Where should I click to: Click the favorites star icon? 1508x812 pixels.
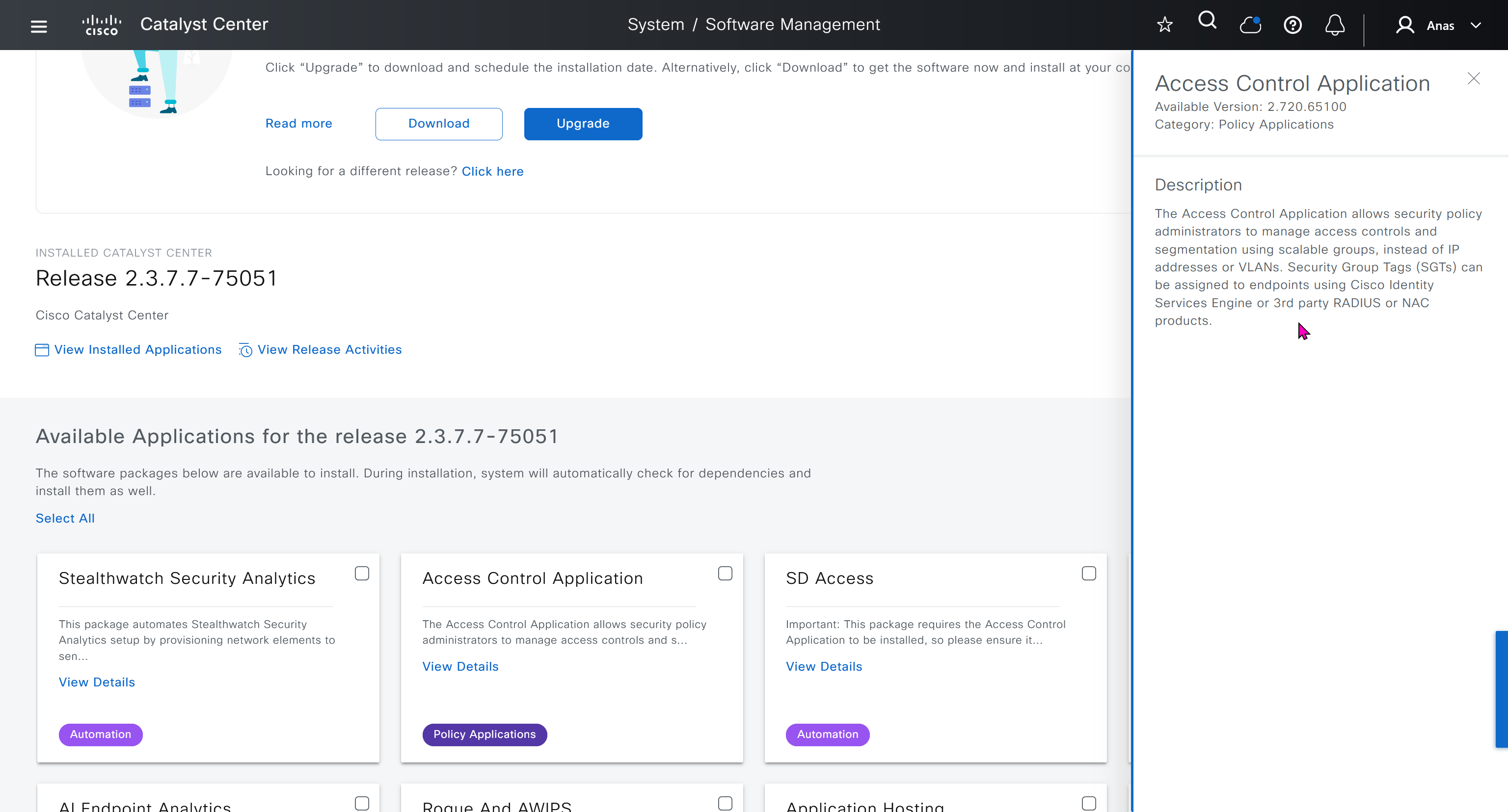(x=1164, y=25)
